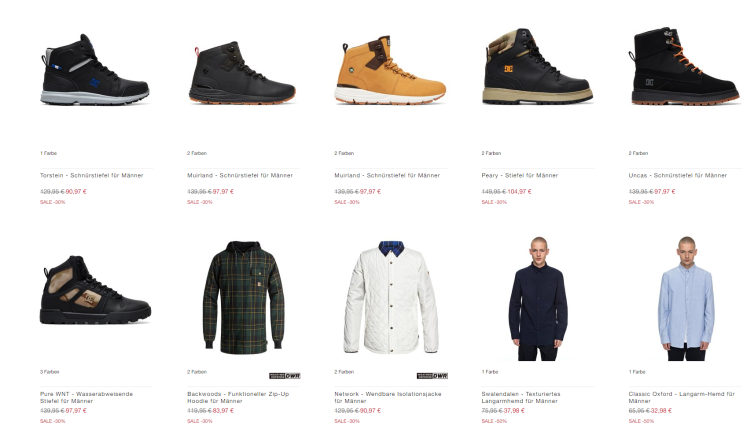Open the green plaid Backwoods hoodie image
The width and height of the screenshot is (750, 436).
[x=243, y=297]
